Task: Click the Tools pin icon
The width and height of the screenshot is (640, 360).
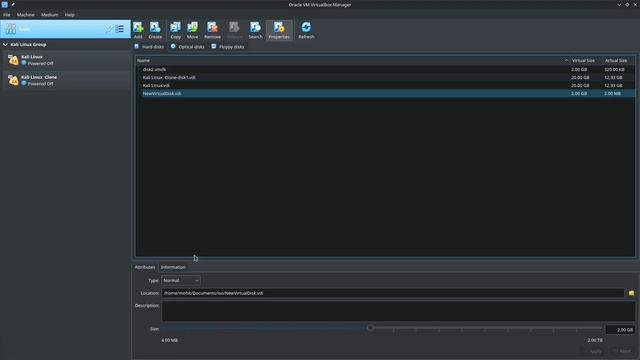Action: 109,29
